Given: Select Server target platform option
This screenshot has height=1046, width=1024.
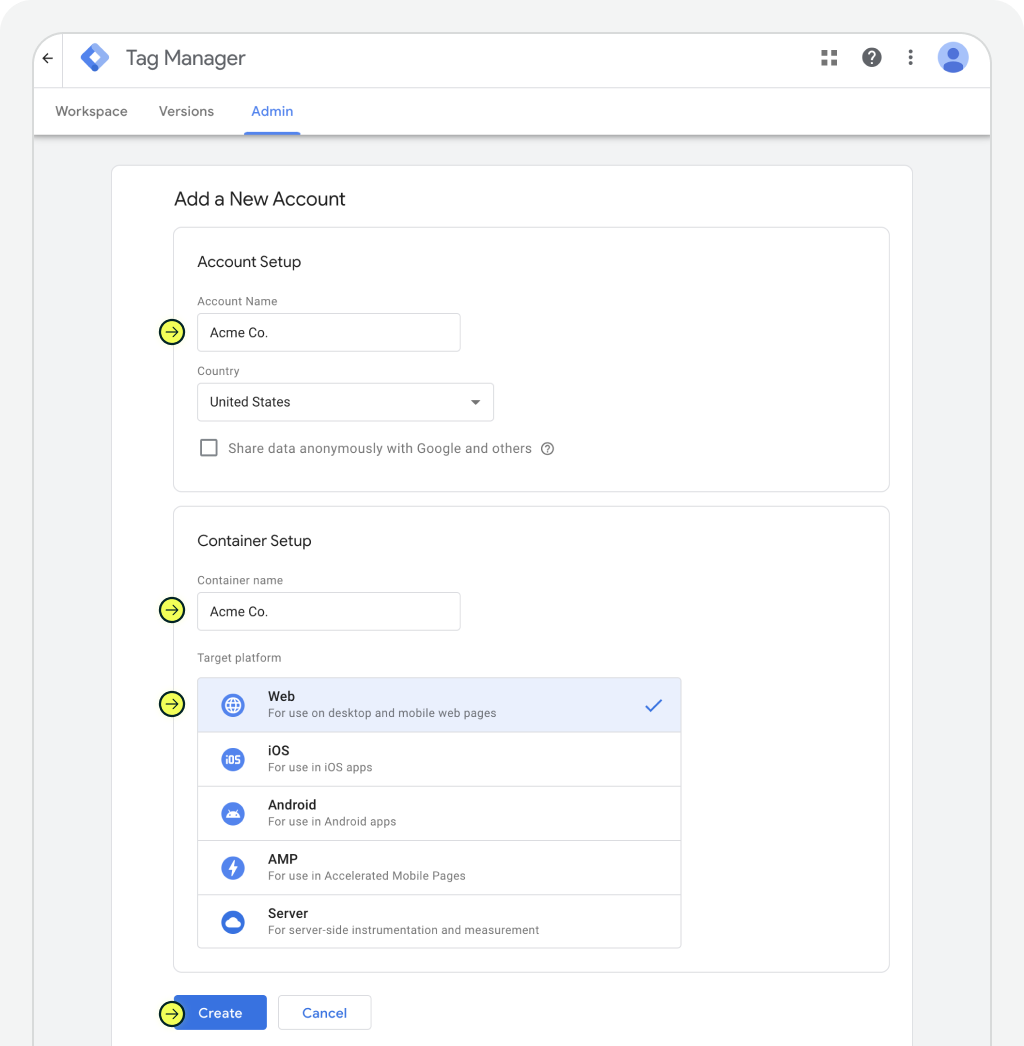Looking at the screenshot, I should [x=439, y=922].
